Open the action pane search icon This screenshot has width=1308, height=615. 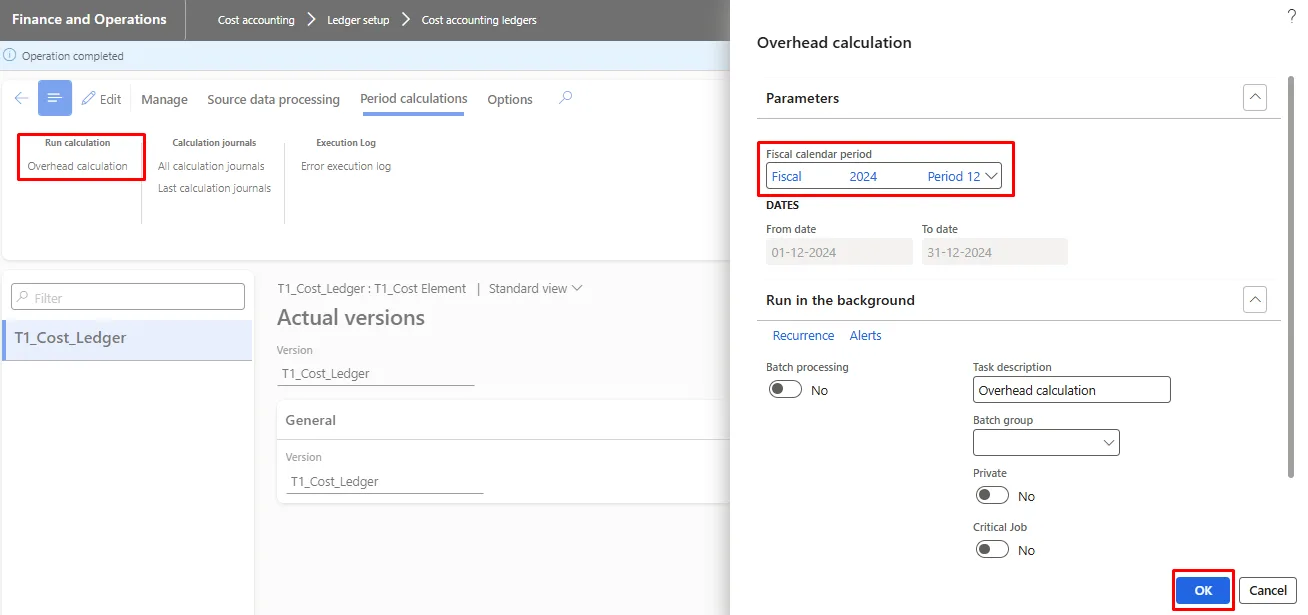click(565, 98)
